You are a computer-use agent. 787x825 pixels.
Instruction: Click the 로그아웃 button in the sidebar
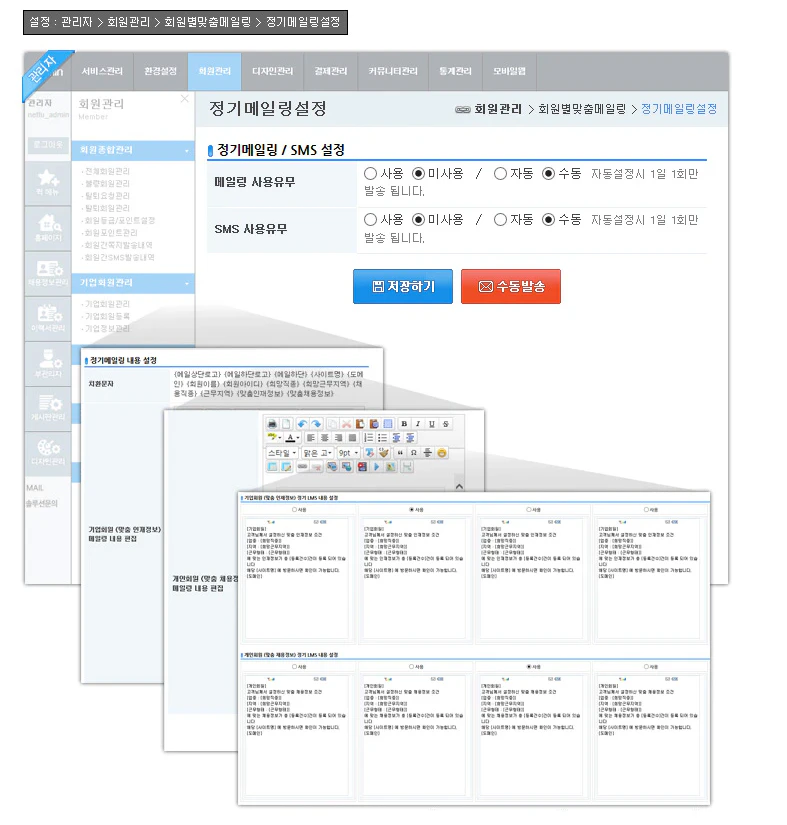point(48,145)
